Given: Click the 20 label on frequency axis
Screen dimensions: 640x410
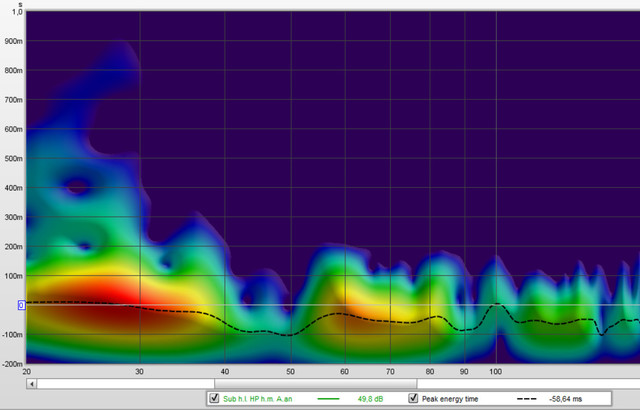Looking at the screenshot, I should click(26, 371).
